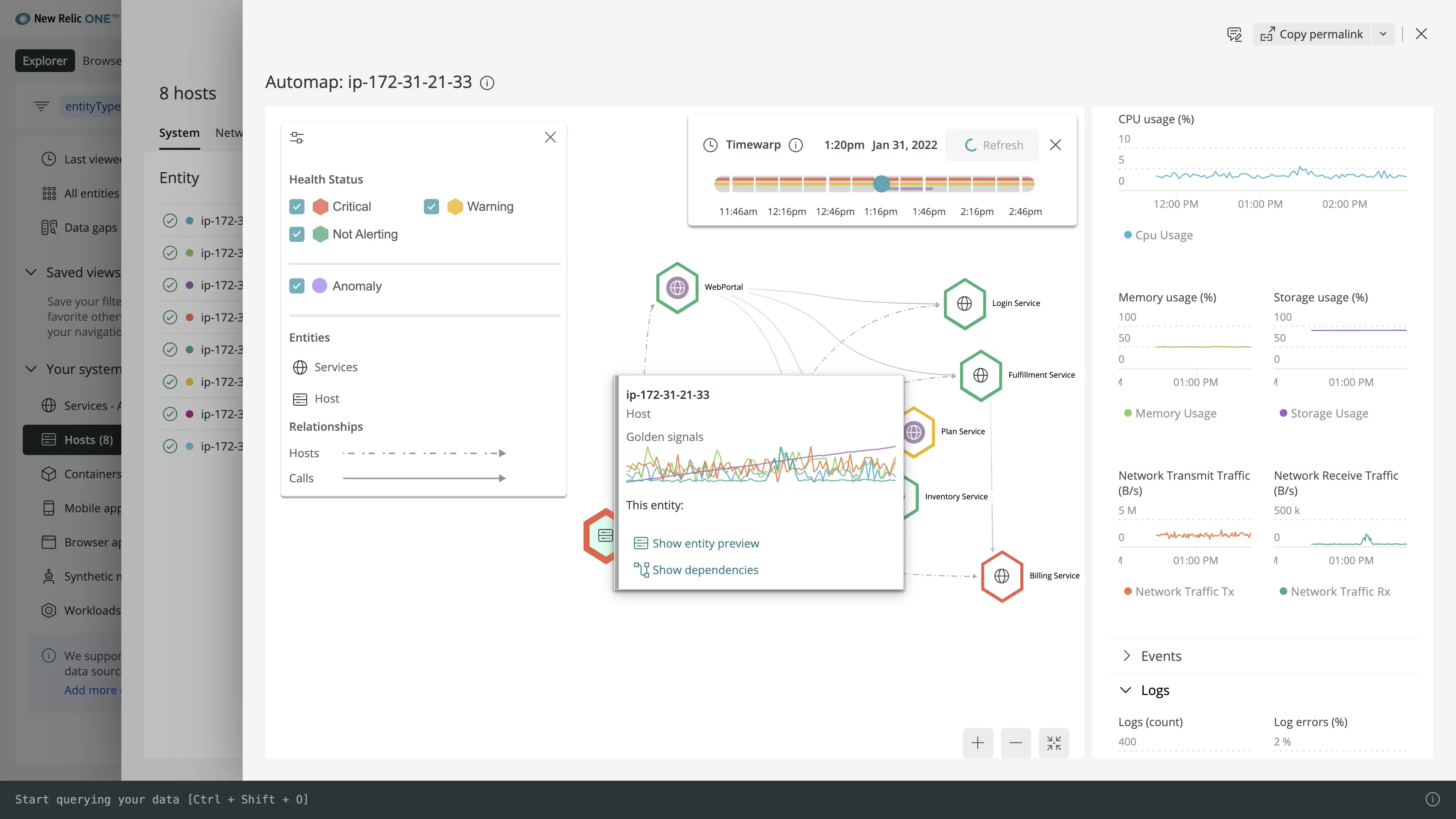Toggle the second host row status check
The height and width of the screenshot is (819, 1456).
pyautogui.click(x=169, y=253)
